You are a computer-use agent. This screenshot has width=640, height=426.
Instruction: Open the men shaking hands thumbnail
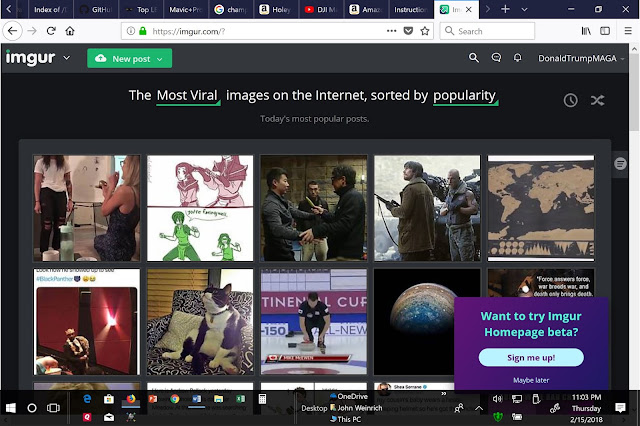(x=313, y=208)
